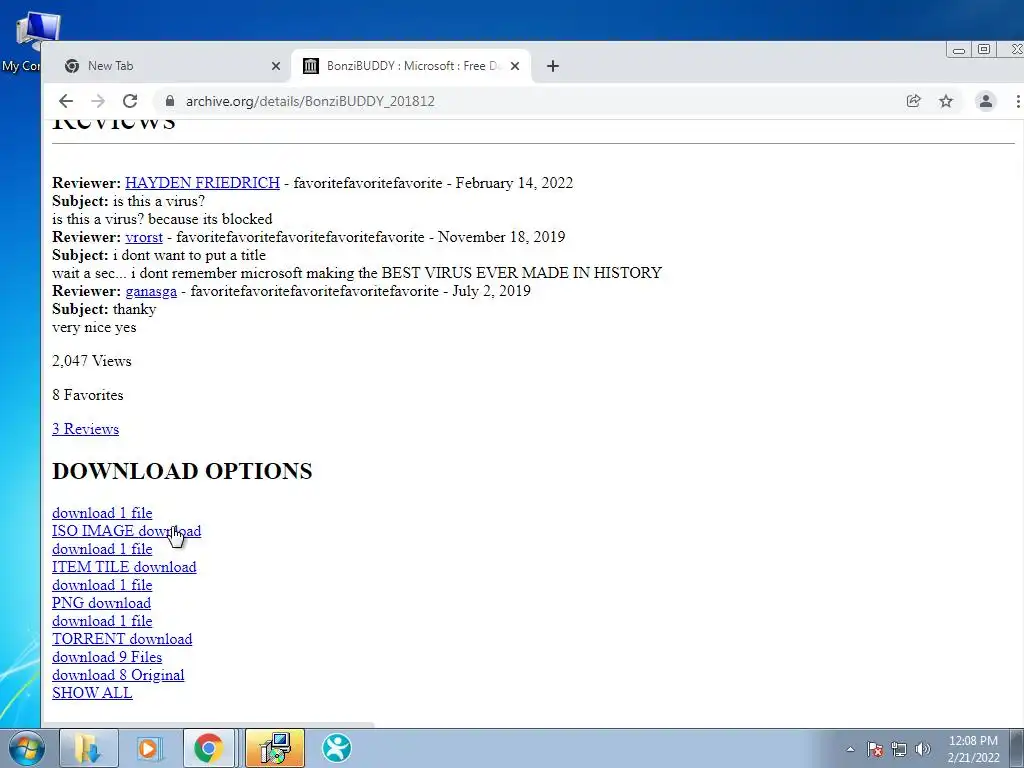Go back using the browser back arrow

pyautogui.click(x=66, y=101)
